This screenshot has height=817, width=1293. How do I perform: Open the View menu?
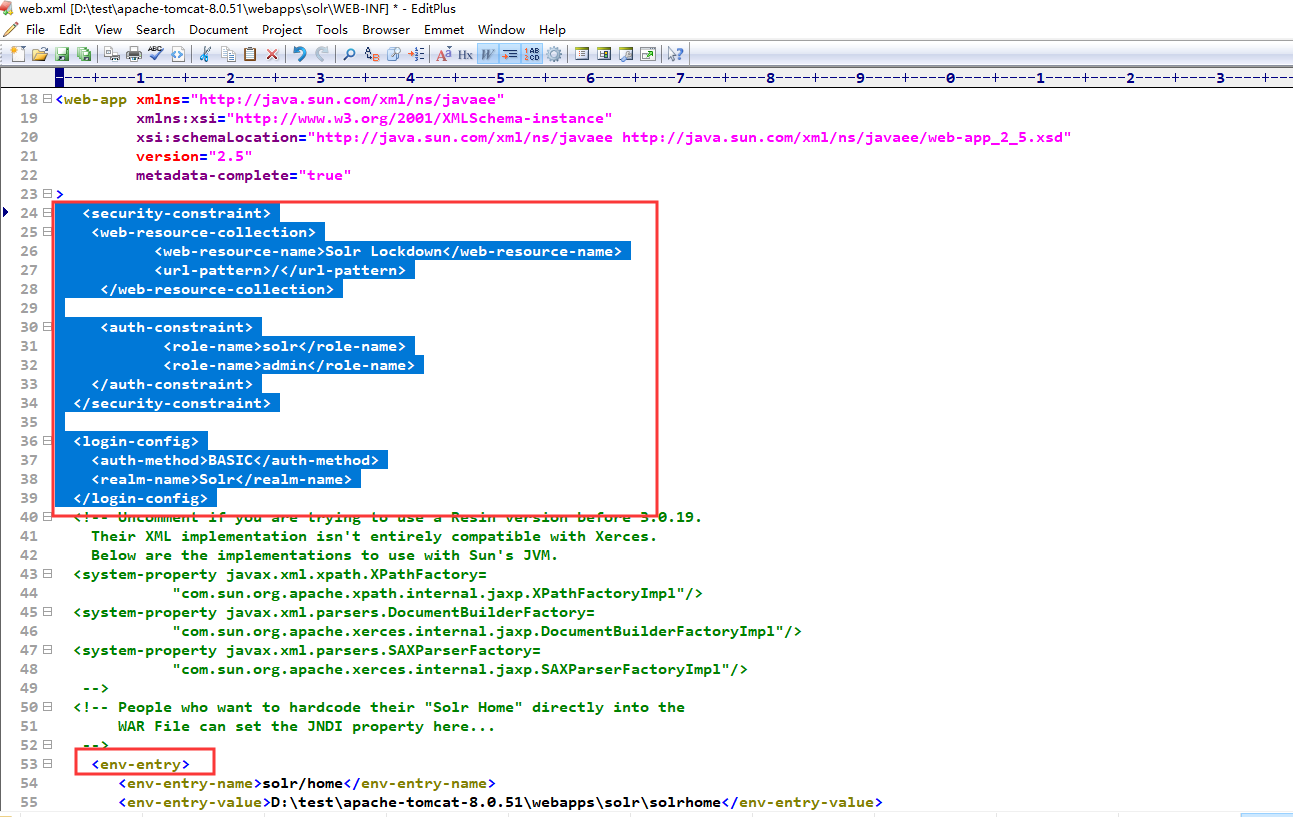(x=109, y=29)
